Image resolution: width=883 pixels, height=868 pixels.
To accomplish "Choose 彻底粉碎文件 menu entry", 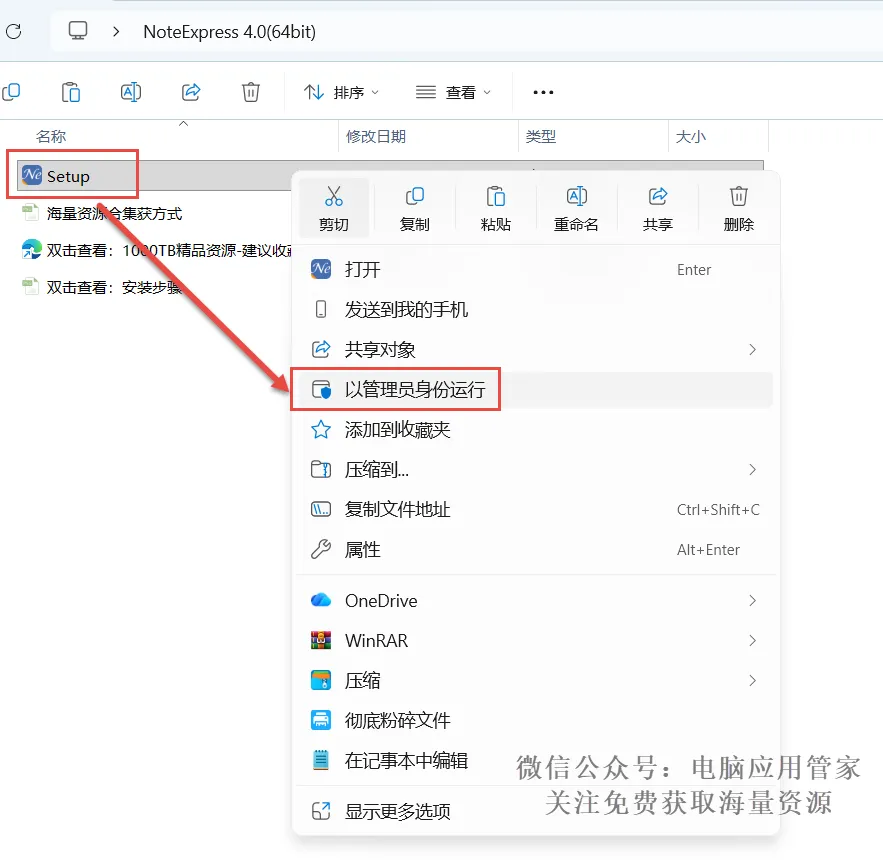I will point(536,720).
